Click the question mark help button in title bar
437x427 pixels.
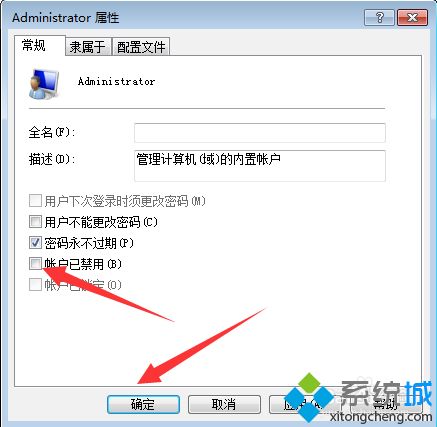point(379,17)
